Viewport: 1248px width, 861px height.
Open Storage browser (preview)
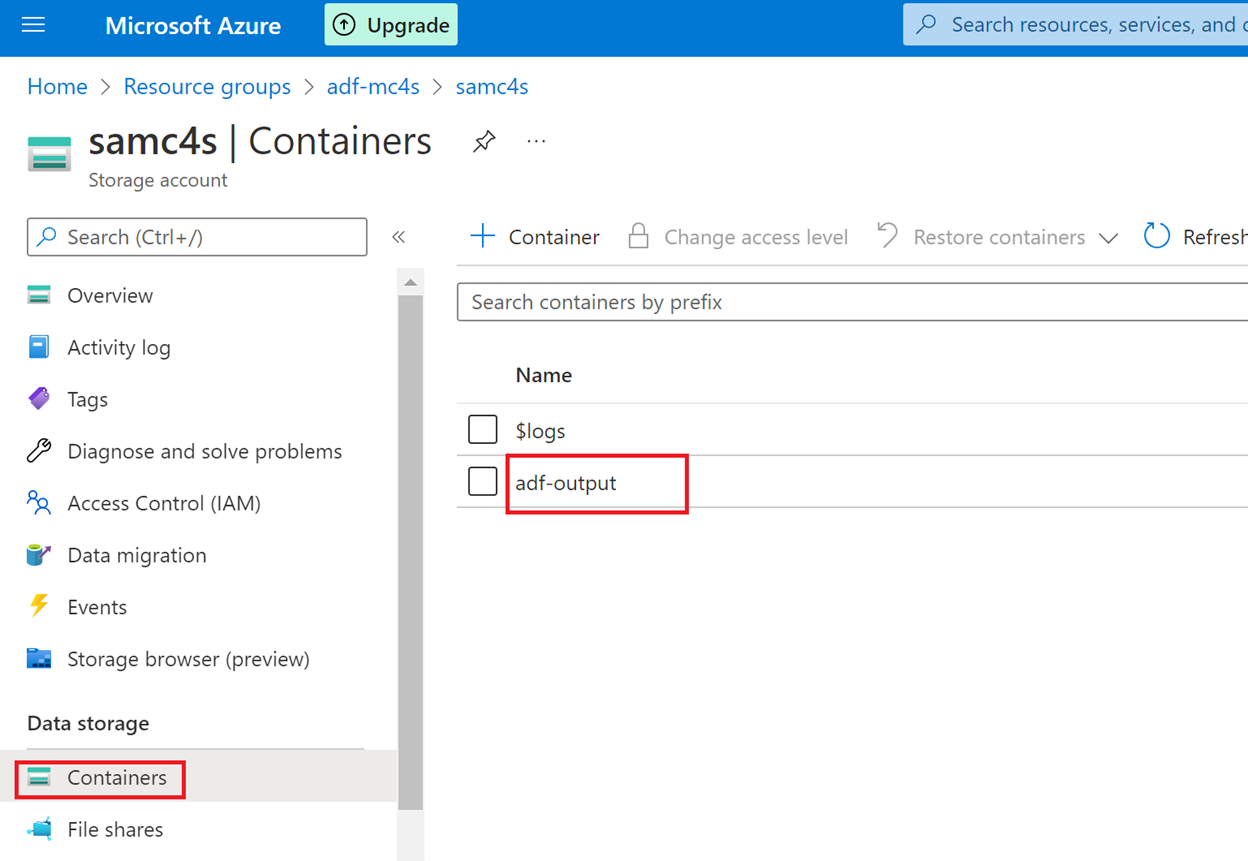188,660
